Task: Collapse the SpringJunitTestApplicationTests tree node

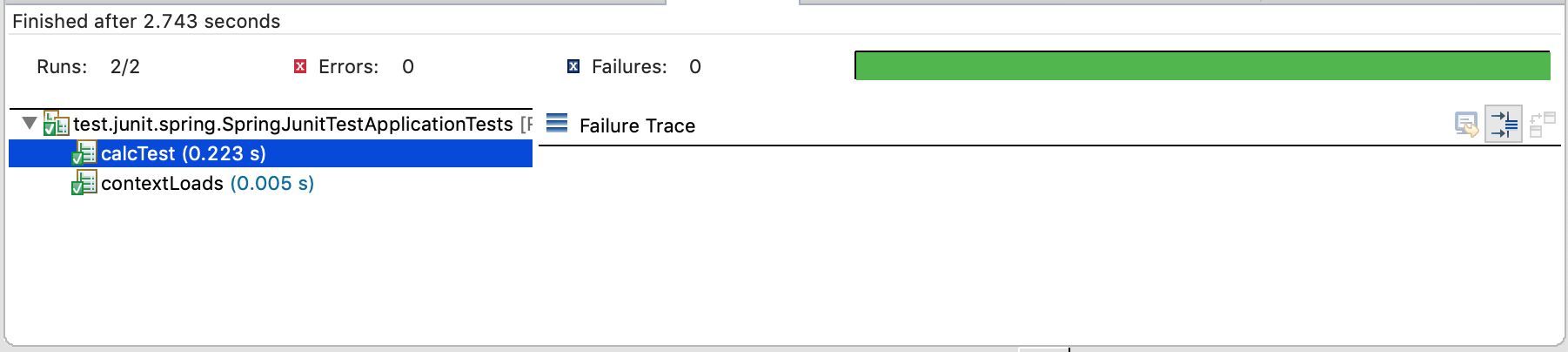Action: click(30, 124)
